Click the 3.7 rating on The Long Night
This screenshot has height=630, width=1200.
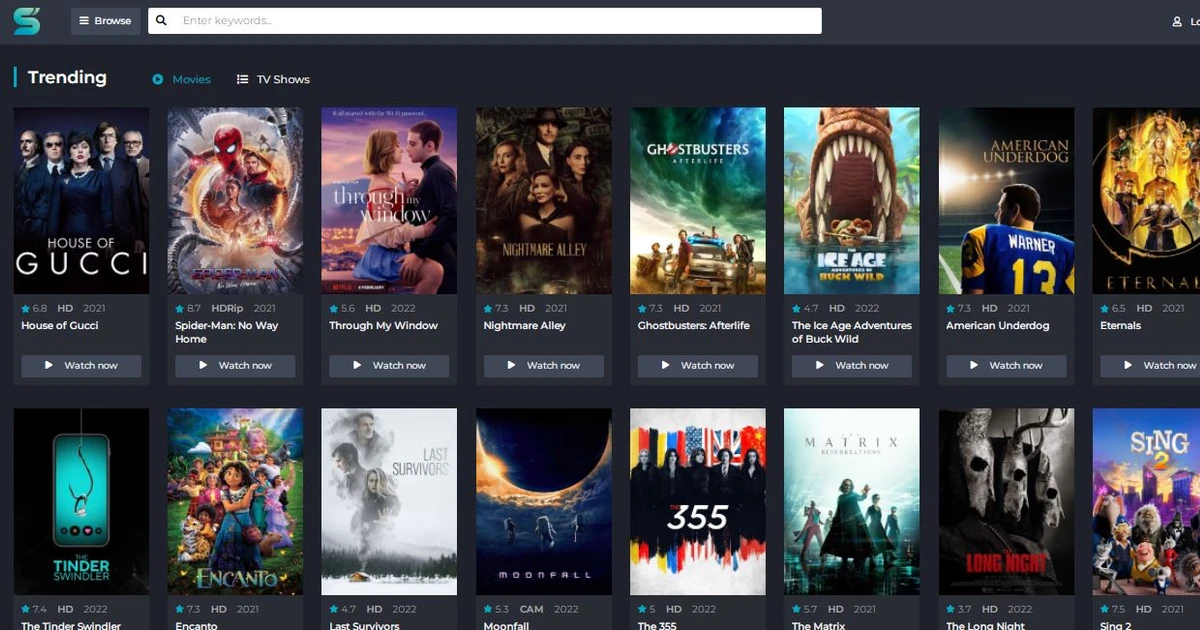[x=959, y=609]
